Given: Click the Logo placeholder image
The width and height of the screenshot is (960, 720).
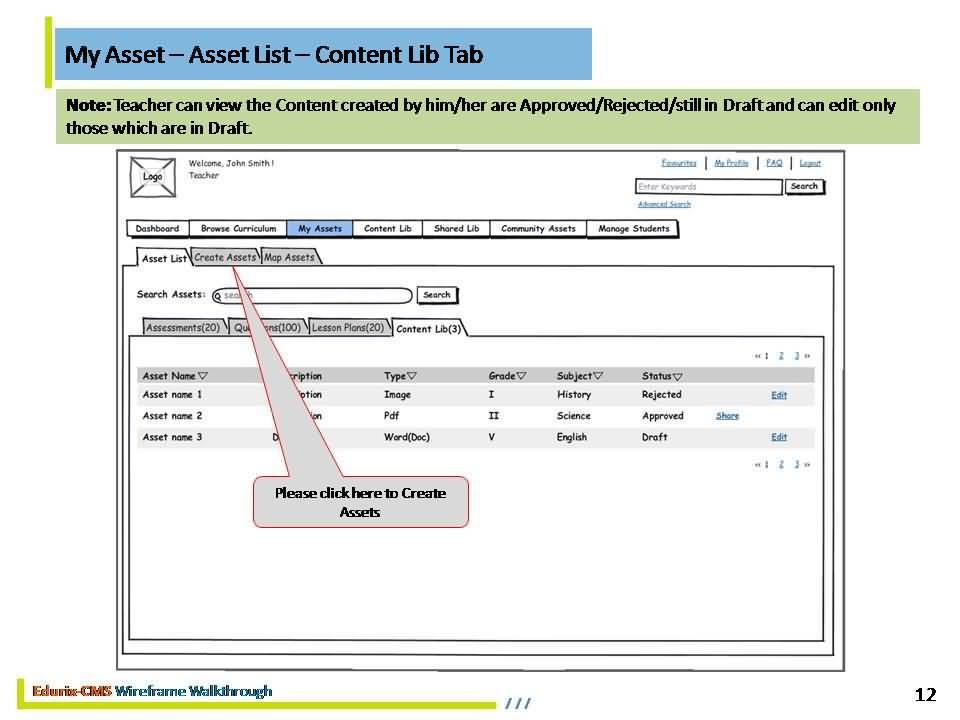Looking at the screenshot, I should 152,177.
